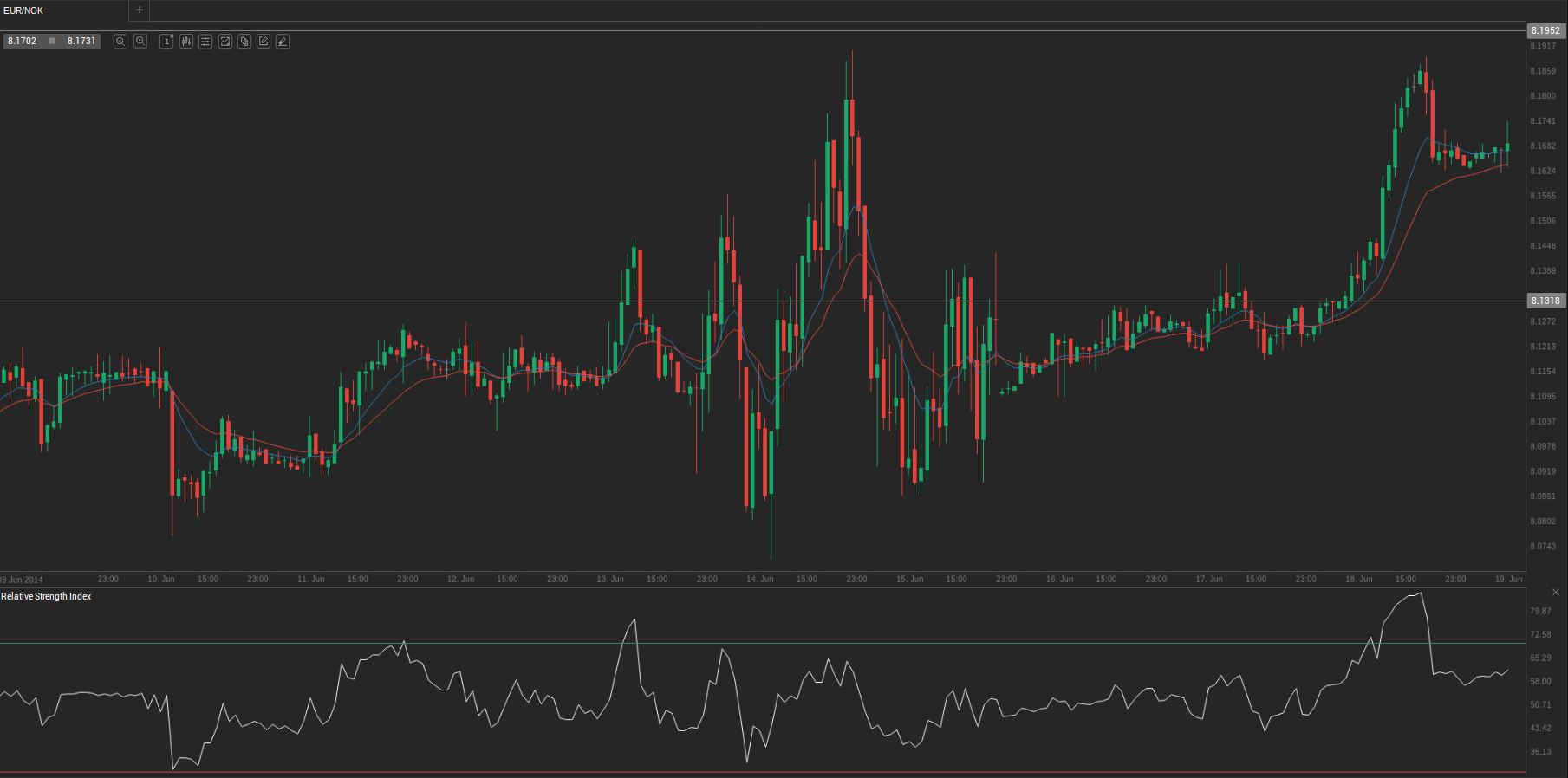Click the 8.1506 price axis value
Image resolution: width=1568 pixels, height=778 pixels.
point(1543,221)
